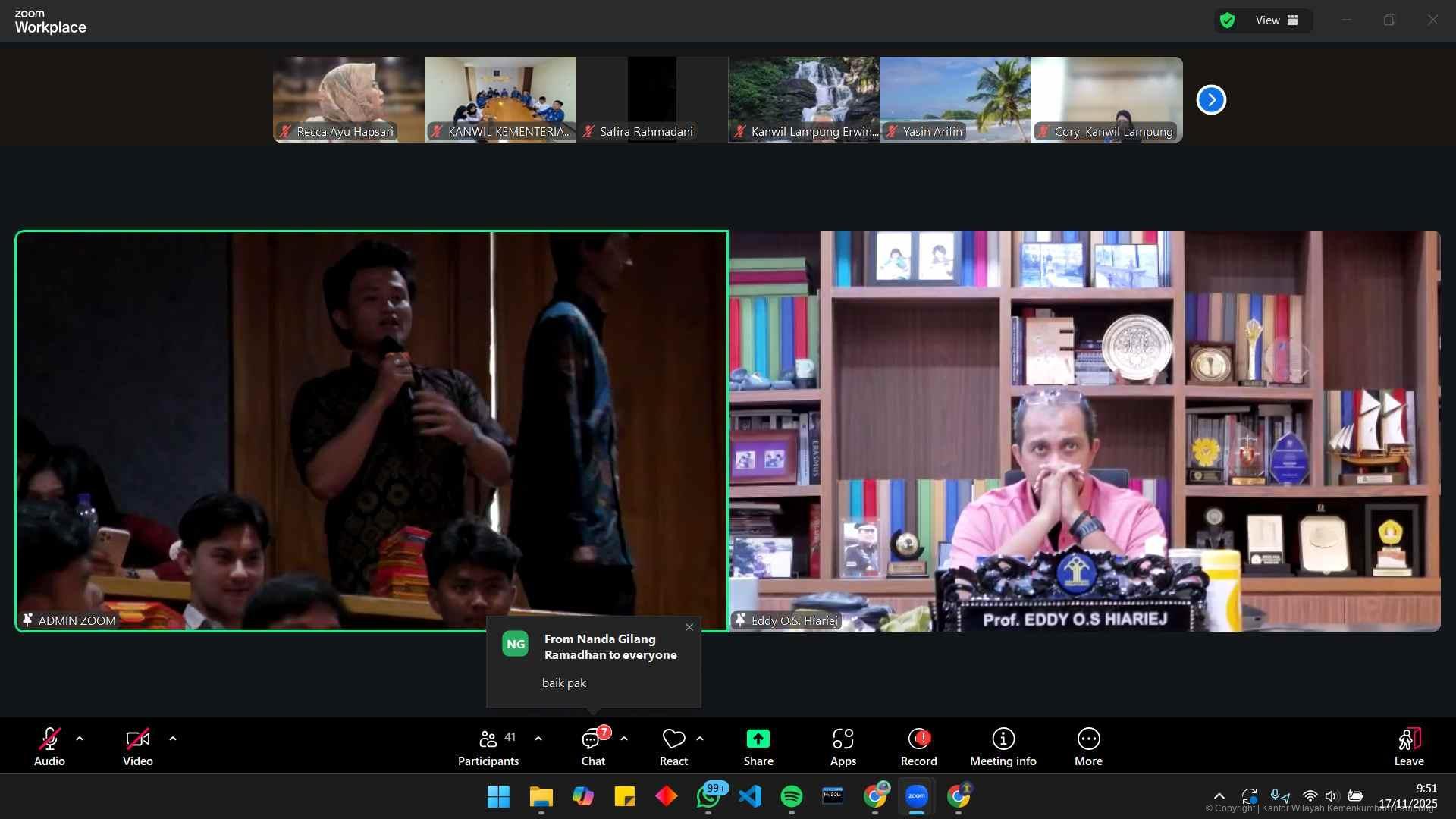This screenshot has width=1456, height=819.
Task: Open the View layout menu
Action: [1276, 20]
